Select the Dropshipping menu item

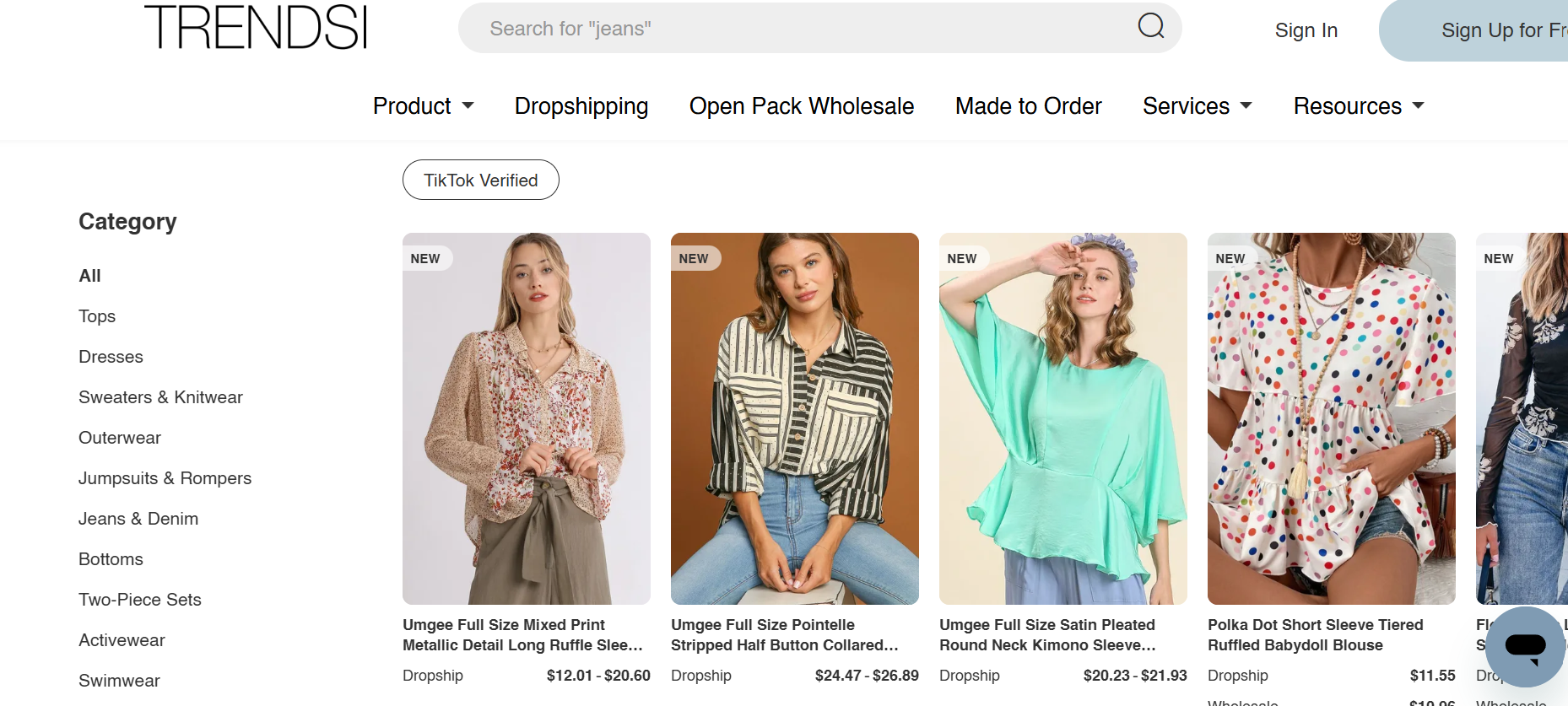coord(581,106)
